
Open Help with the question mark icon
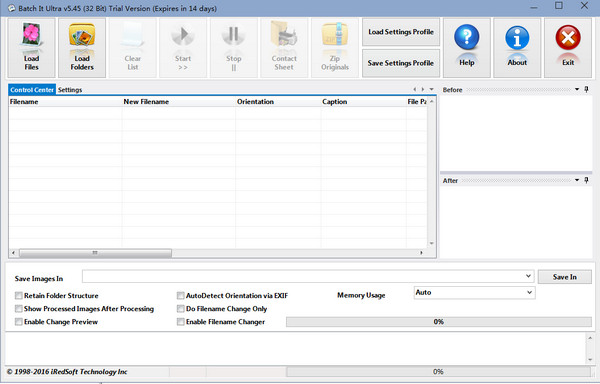(466, 47)
